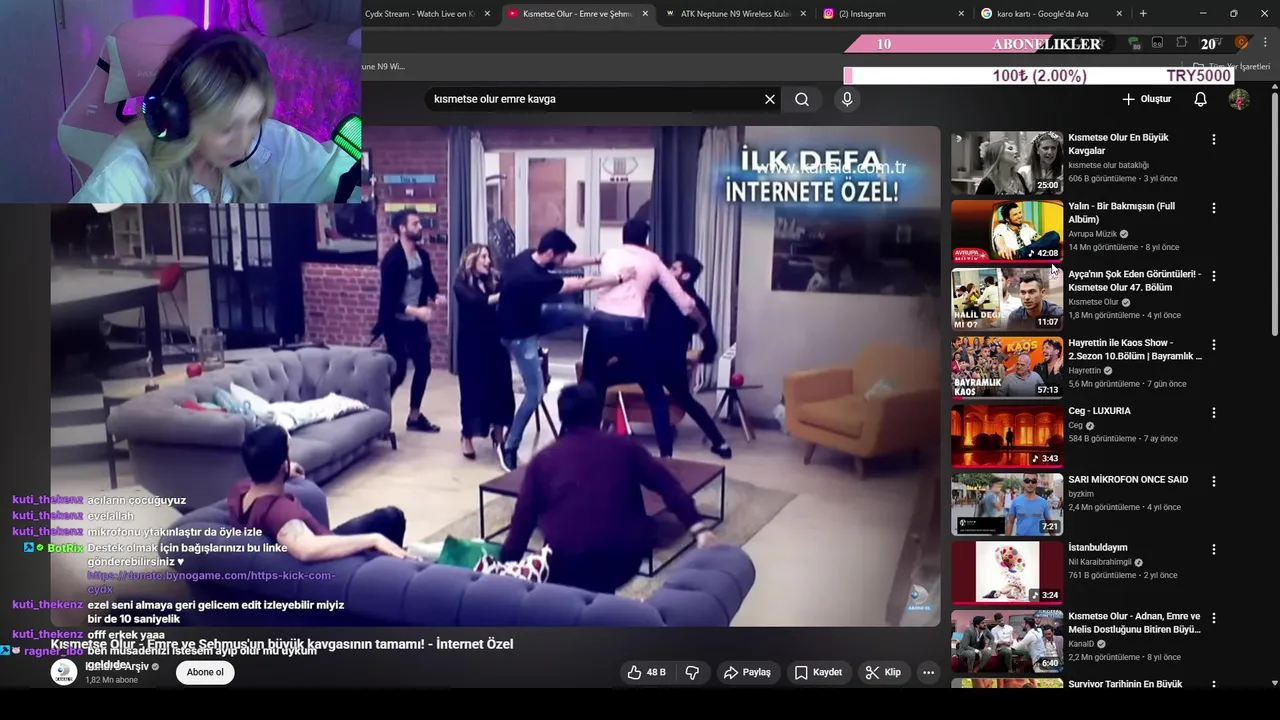Open thumbnail of Yalın Bir Bakmışsın album
The height and width of the screenshot is (720, 1280).
[x=1007, y=230]
